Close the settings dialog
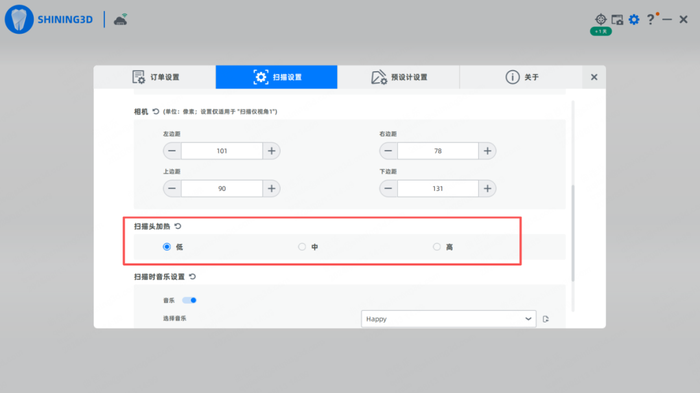Screen dimensions: 700x393 pos(594,77)
